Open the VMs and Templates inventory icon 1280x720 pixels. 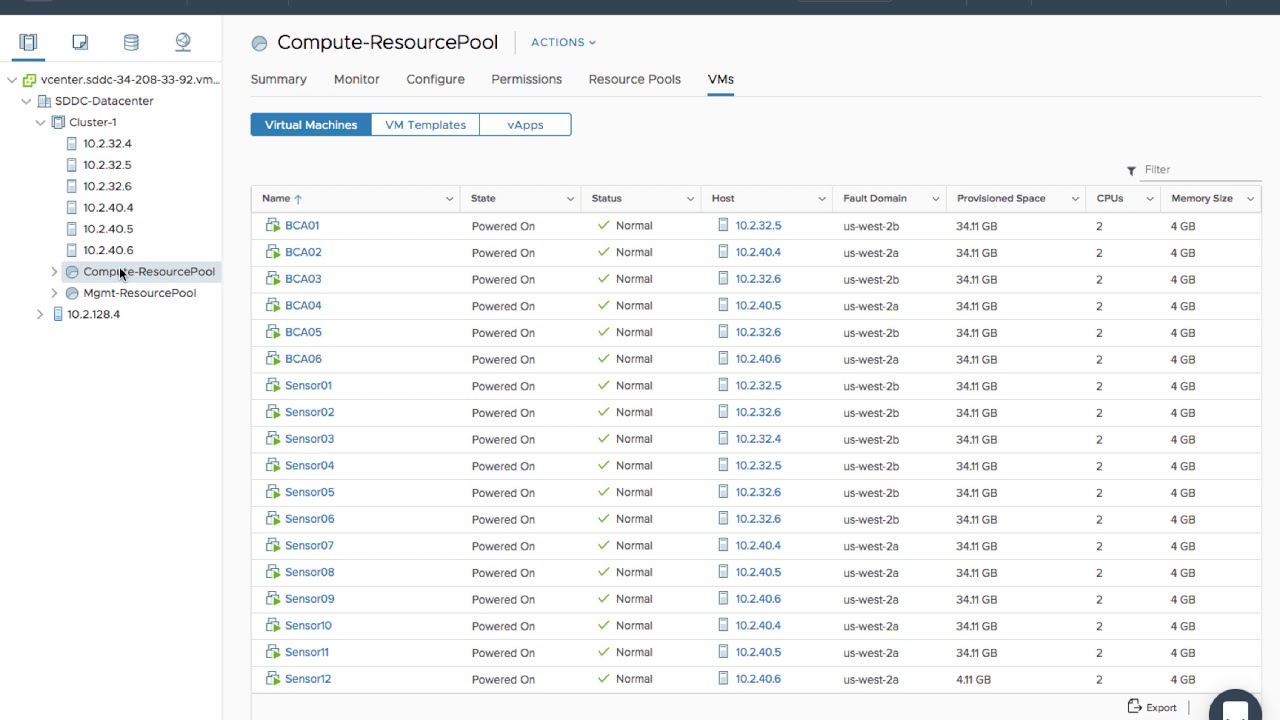[80, 42]
